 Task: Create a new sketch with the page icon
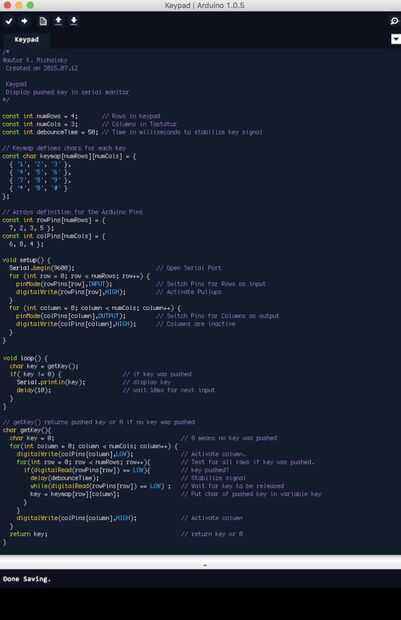(x=43, y=21)
